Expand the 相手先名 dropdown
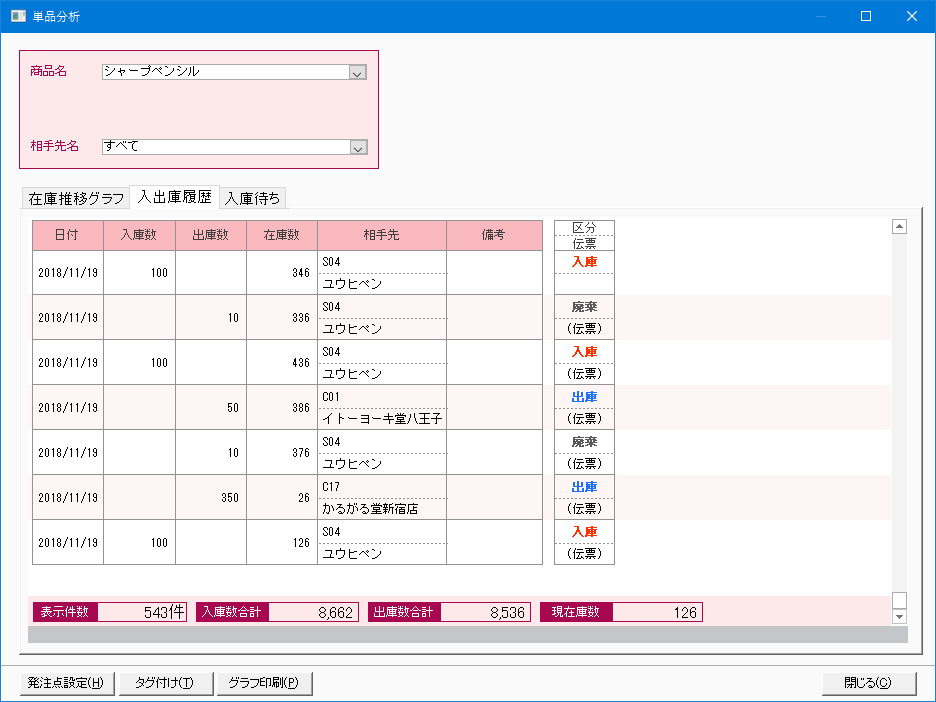Viewport: 936px width, 702px height. point(358,147)
